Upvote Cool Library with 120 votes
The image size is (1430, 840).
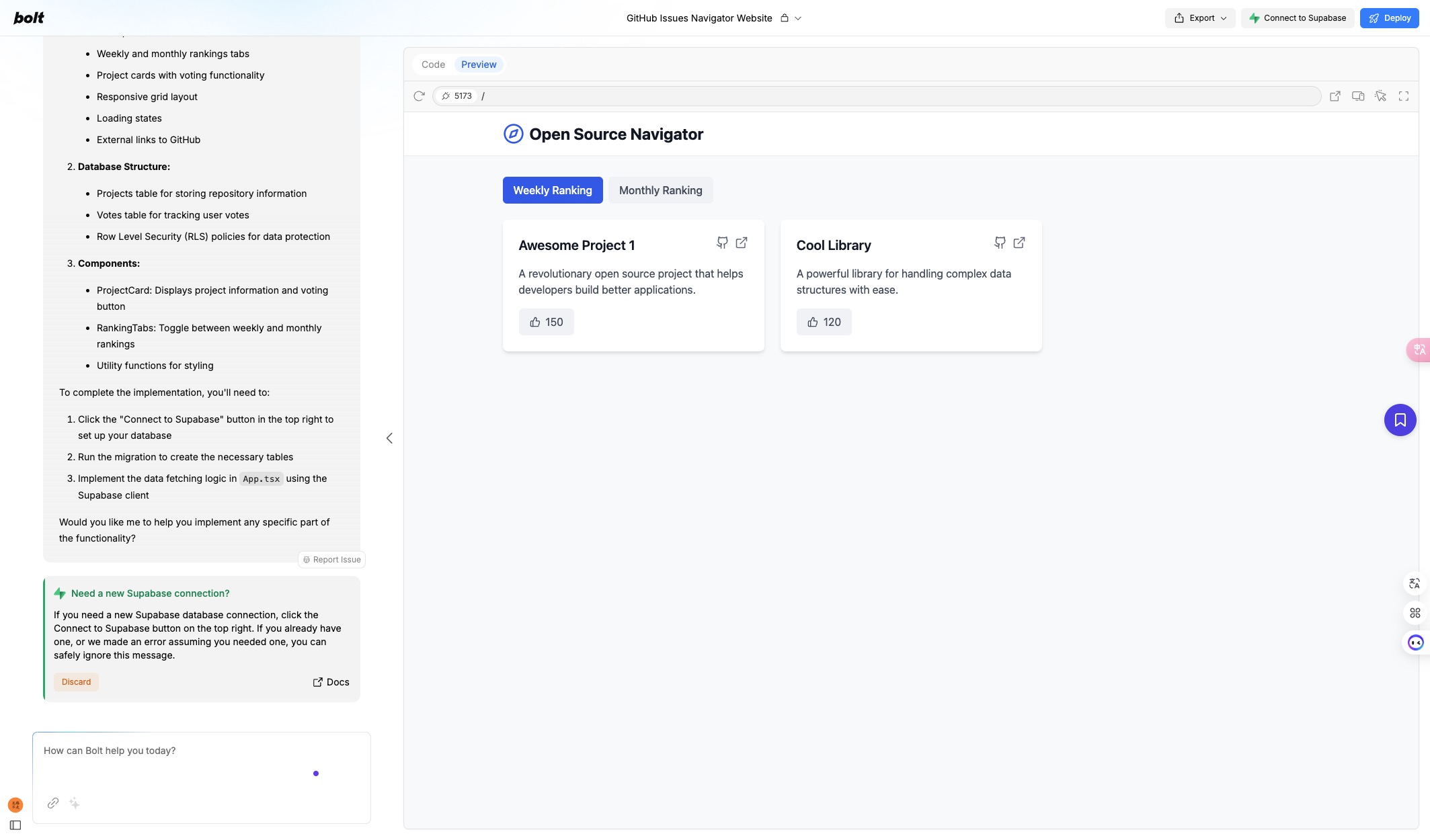824,322
